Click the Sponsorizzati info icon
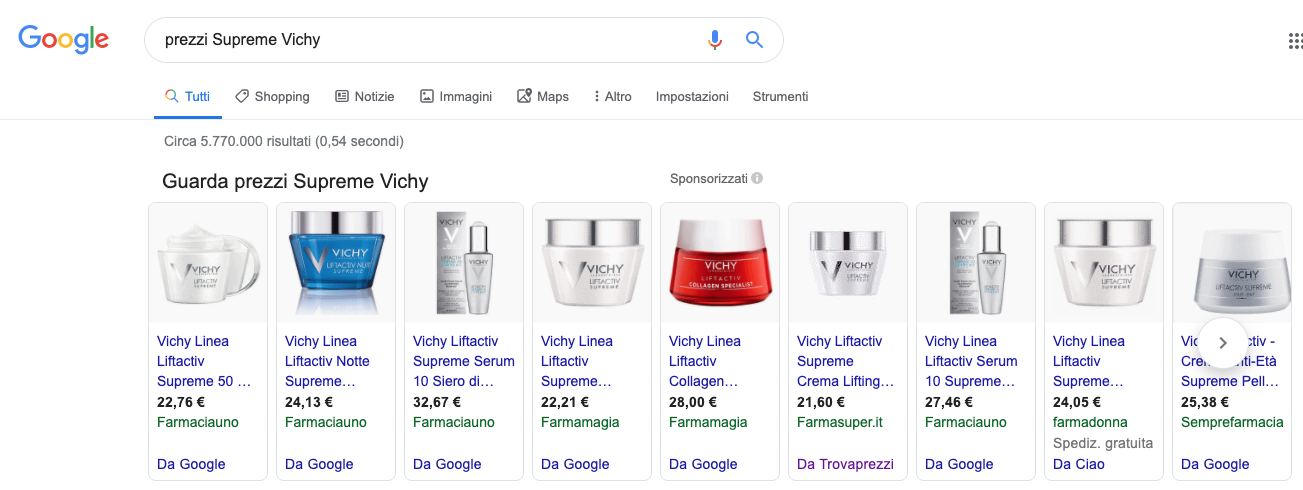1303x490 pixels. 757,179
